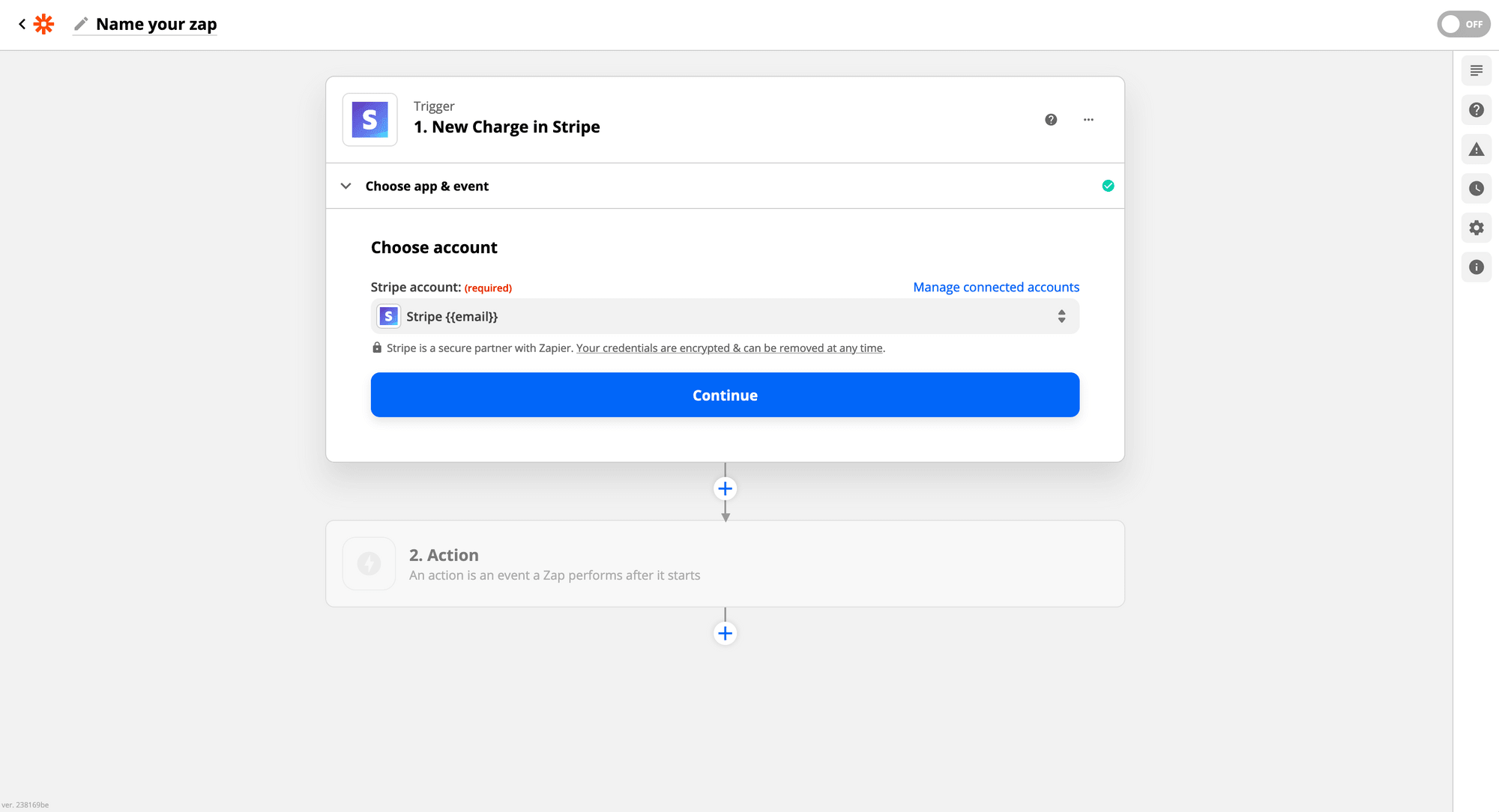Click the blue Continue button
The height and width of the screenshot is (812, 1499).
(x=725, y=395)
